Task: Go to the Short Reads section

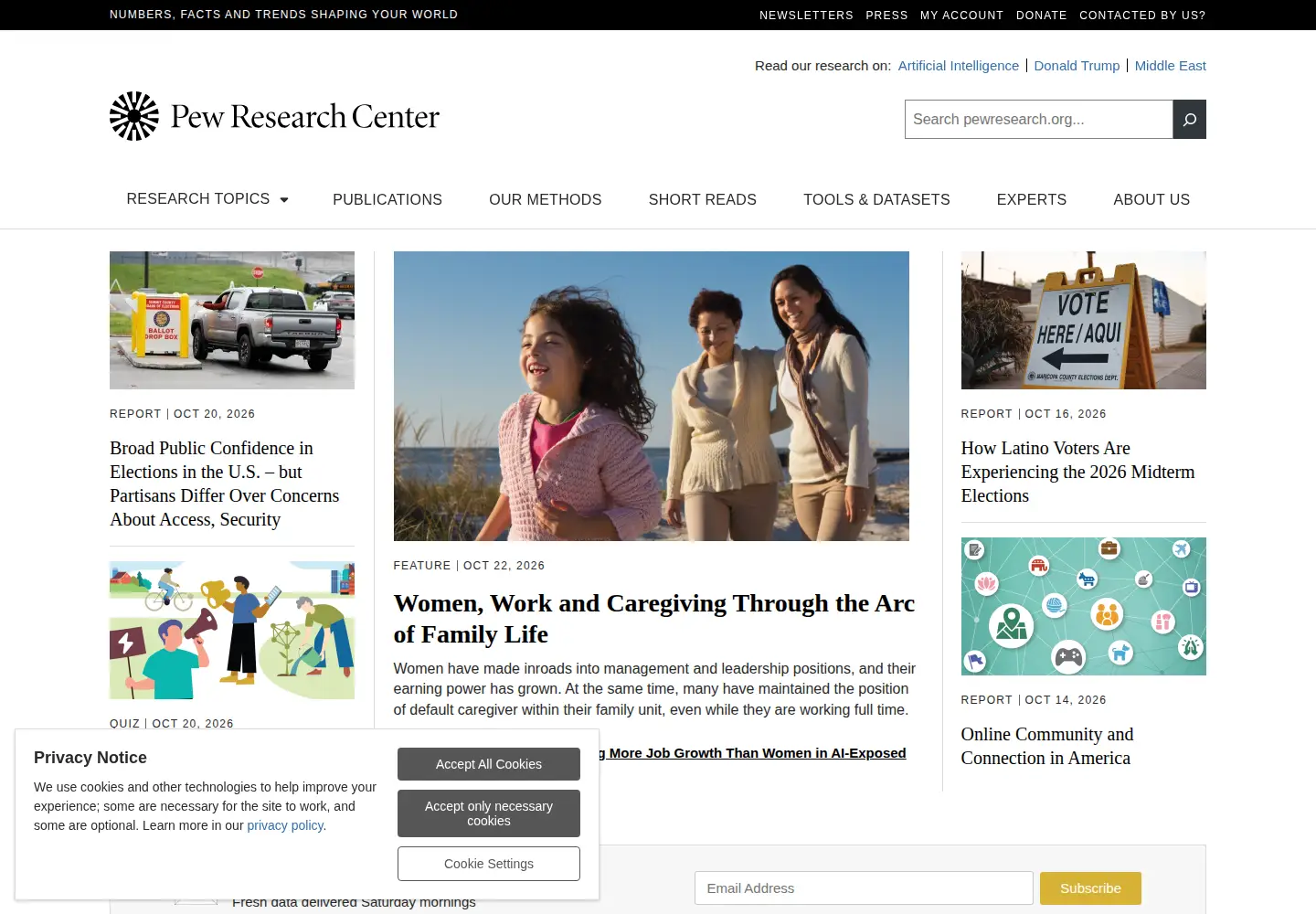Action: tap(703, 199)
